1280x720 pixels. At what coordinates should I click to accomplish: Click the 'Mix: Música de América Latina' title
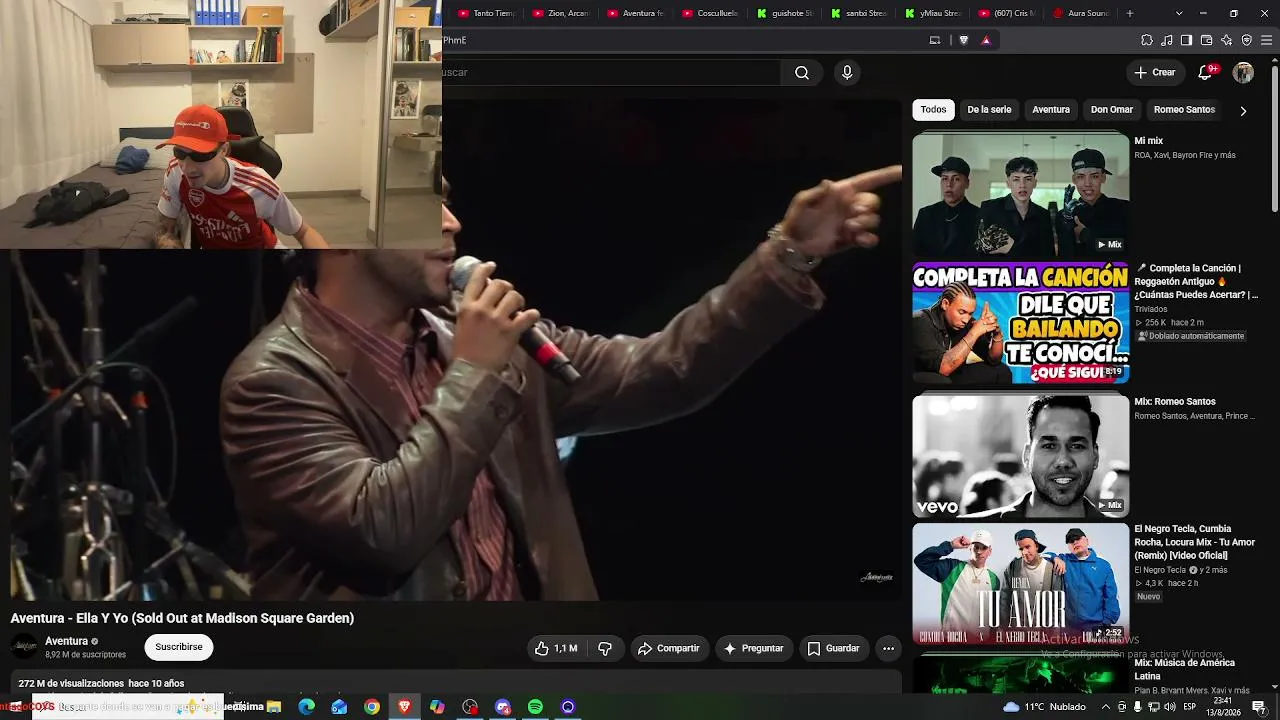(1184, 669)
